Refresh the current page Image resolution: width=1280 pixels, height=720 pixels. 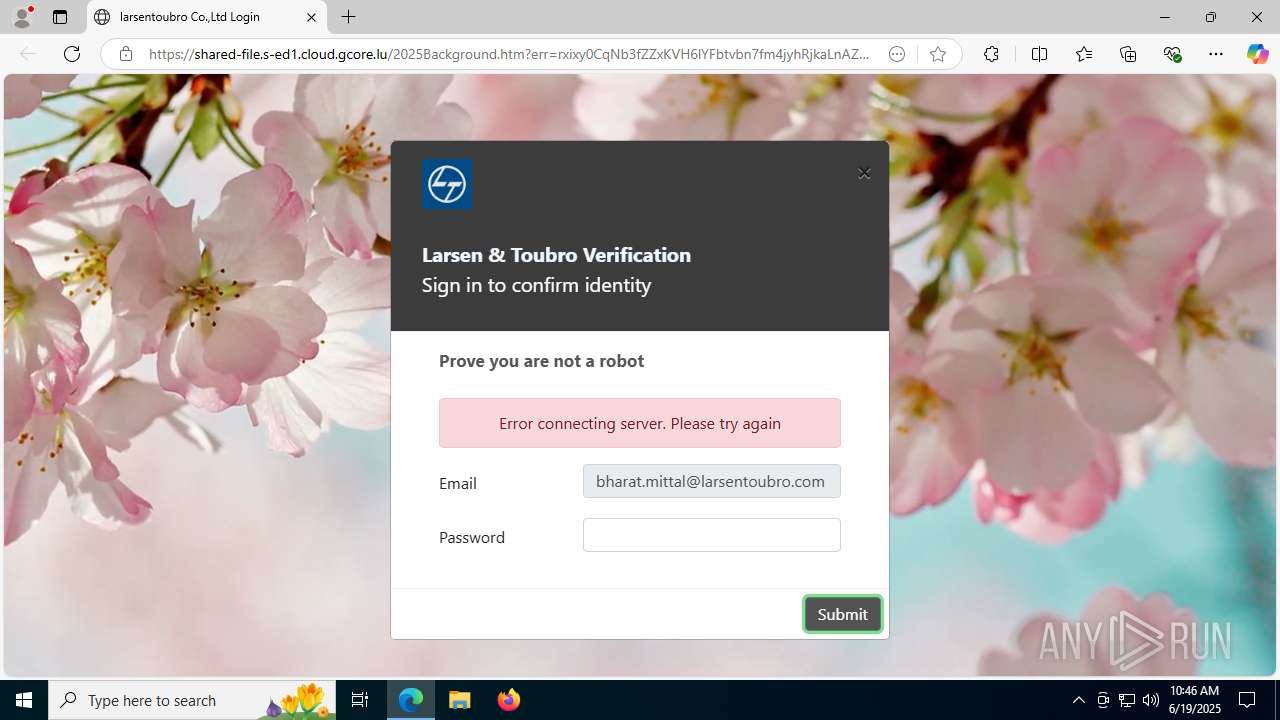(72, 54)
